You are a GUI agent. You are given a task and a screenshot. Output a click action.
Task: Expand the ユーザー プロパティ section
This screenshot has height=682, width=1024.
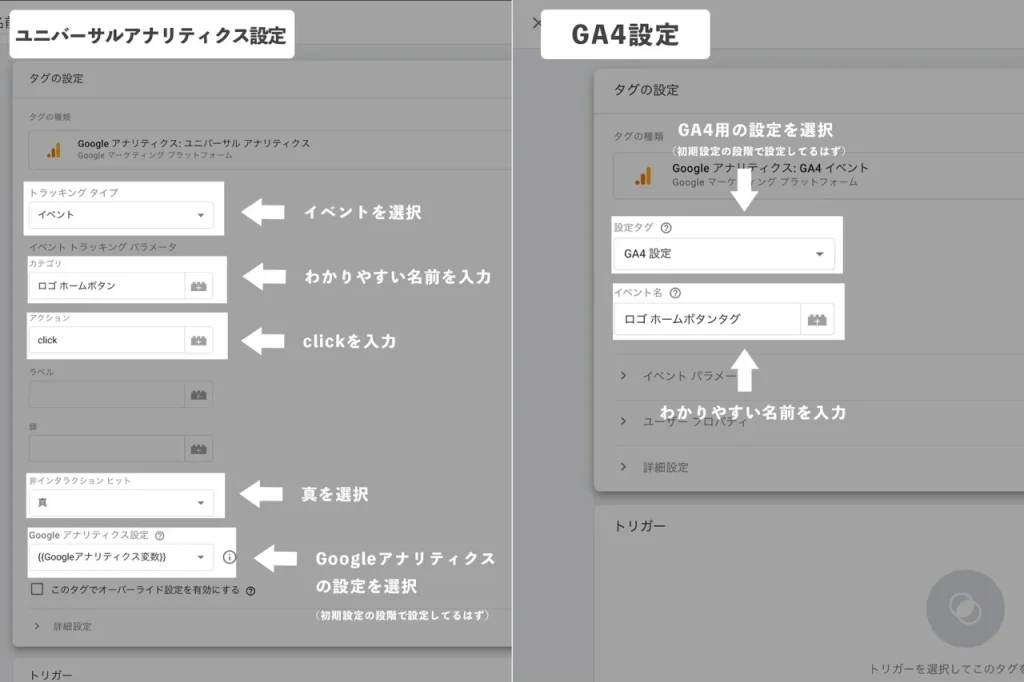(682, 421)
